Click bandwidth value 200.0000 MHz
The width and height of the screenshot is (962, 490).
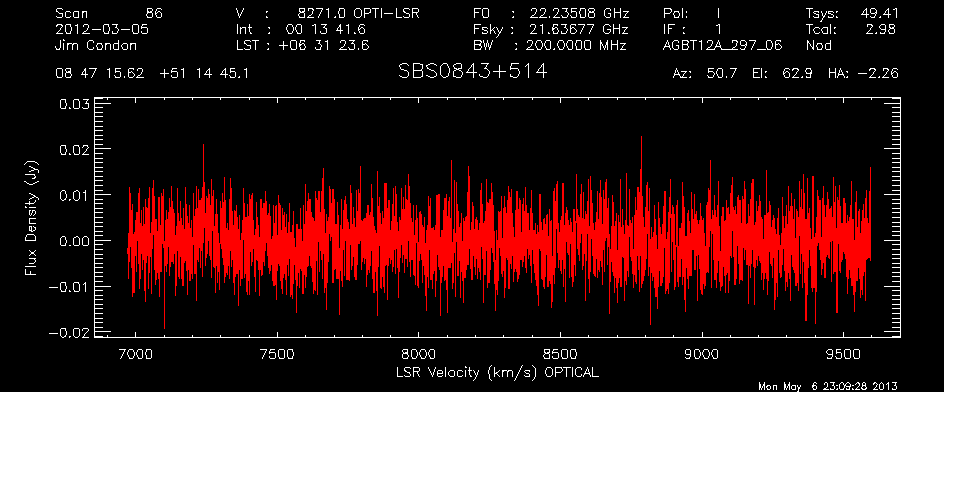(x=575, y=45)
